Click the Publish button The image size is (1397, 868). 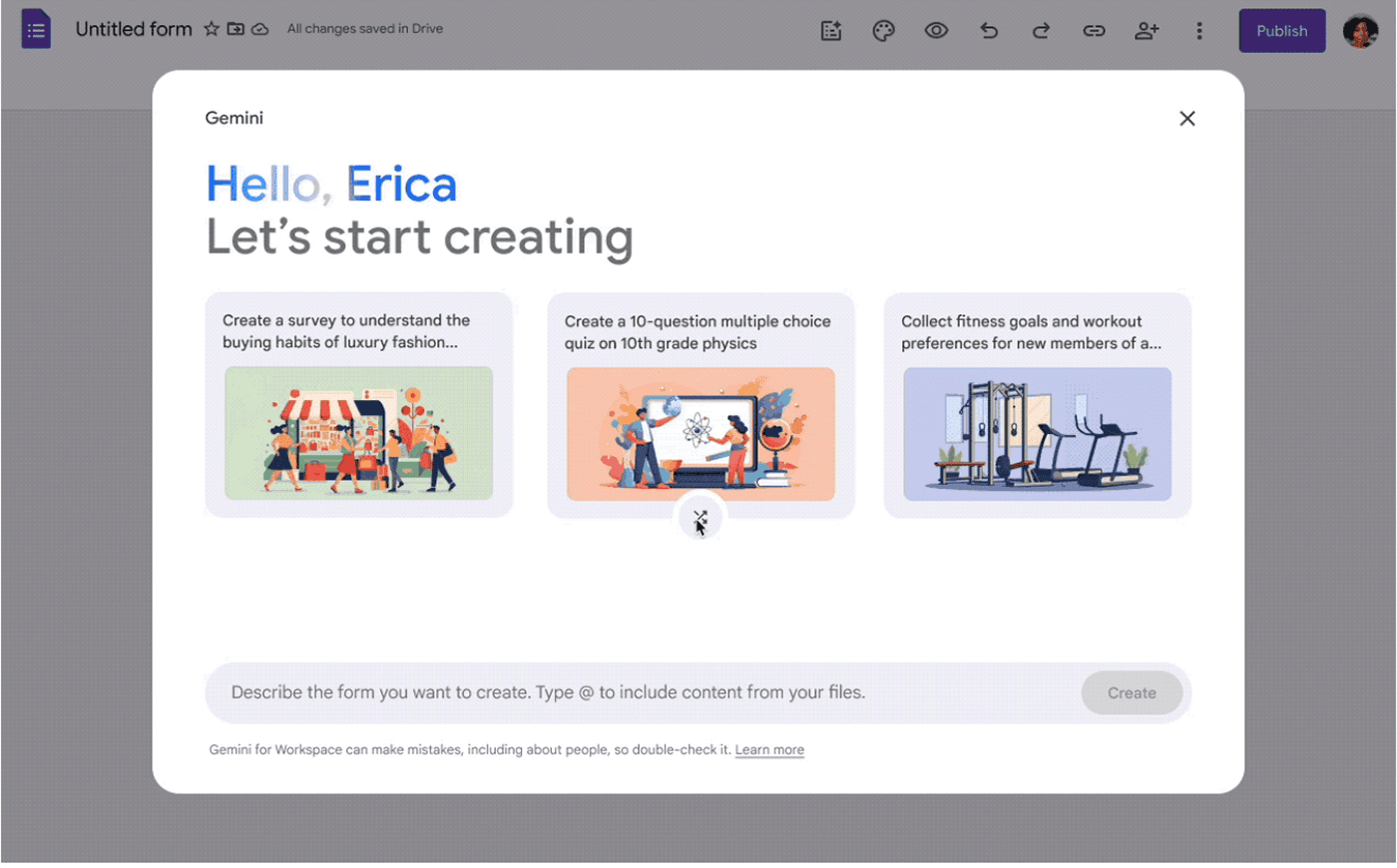[x=1282, y=31]
